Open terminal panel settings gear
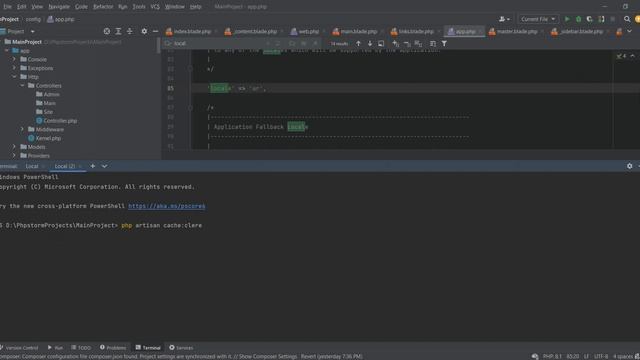 pos(629,166)
